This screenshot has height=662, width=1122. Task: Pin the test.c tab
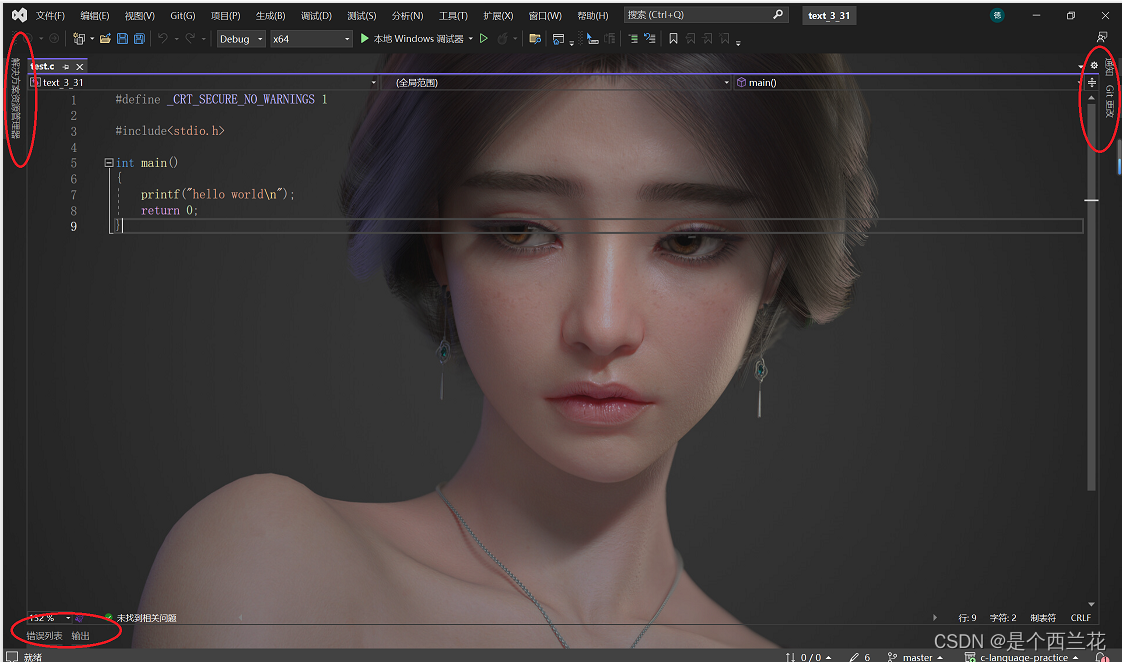coord(66,67)
